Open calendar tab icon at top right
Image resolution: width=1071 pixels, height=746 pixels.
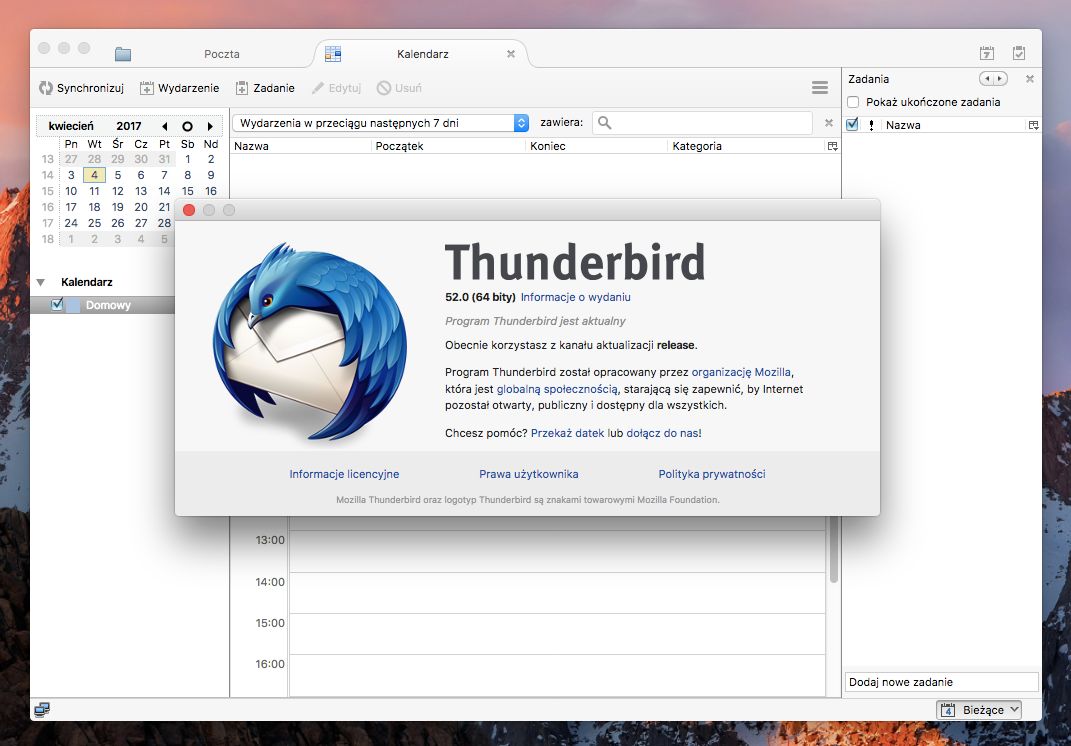(987, 54)
